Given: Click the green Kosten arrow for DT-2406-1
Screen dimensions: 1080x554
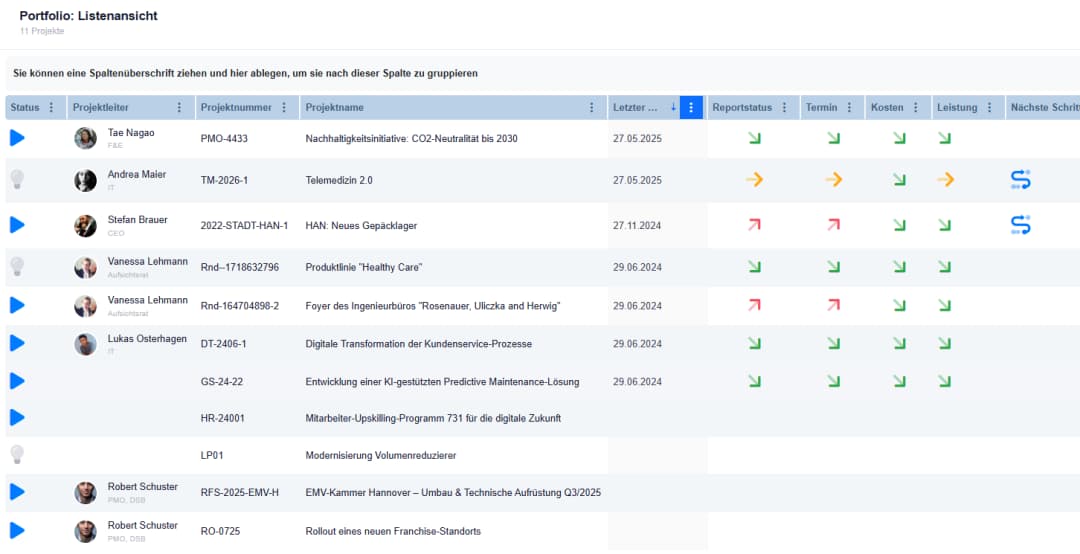Looking at the screenshot, I should pos(900,343).
